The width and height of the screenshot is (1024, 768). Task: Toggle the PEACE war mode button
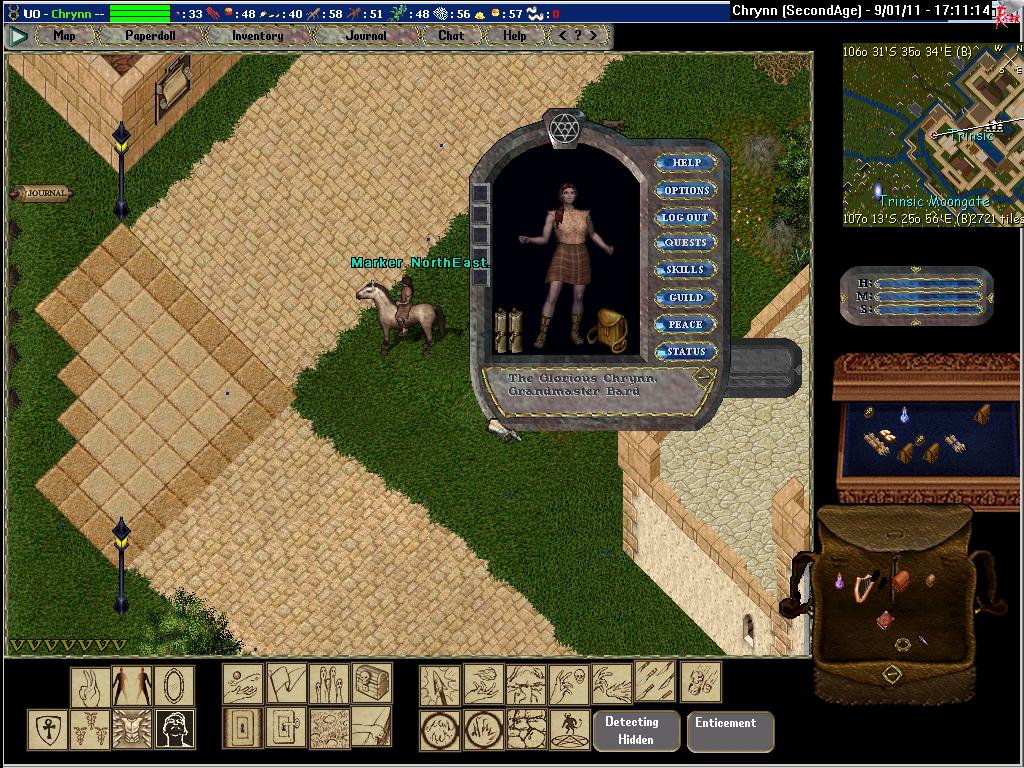click(x=685, y=325)
